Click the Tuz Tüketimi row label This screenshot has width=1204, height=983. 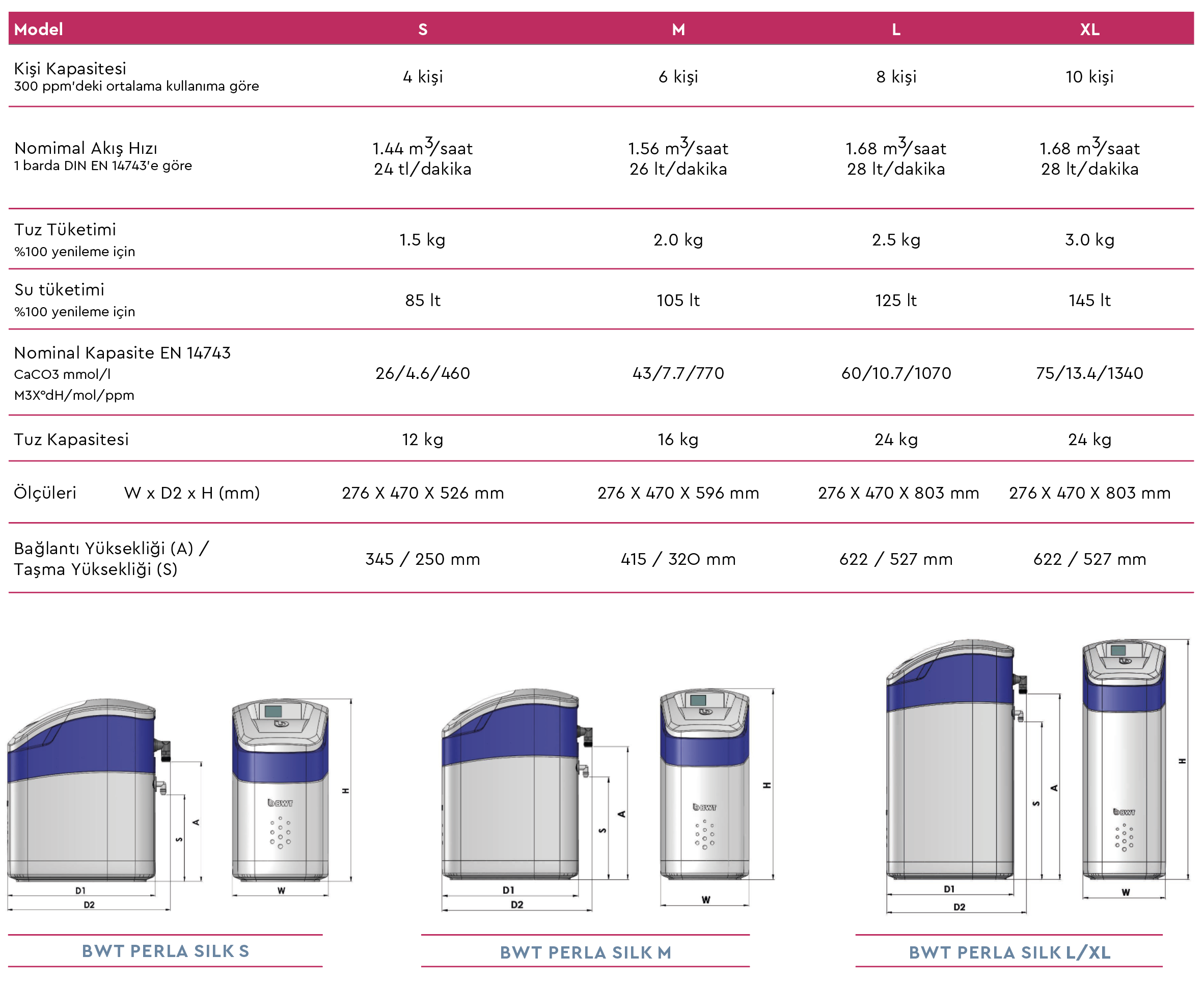coord(65,229)
